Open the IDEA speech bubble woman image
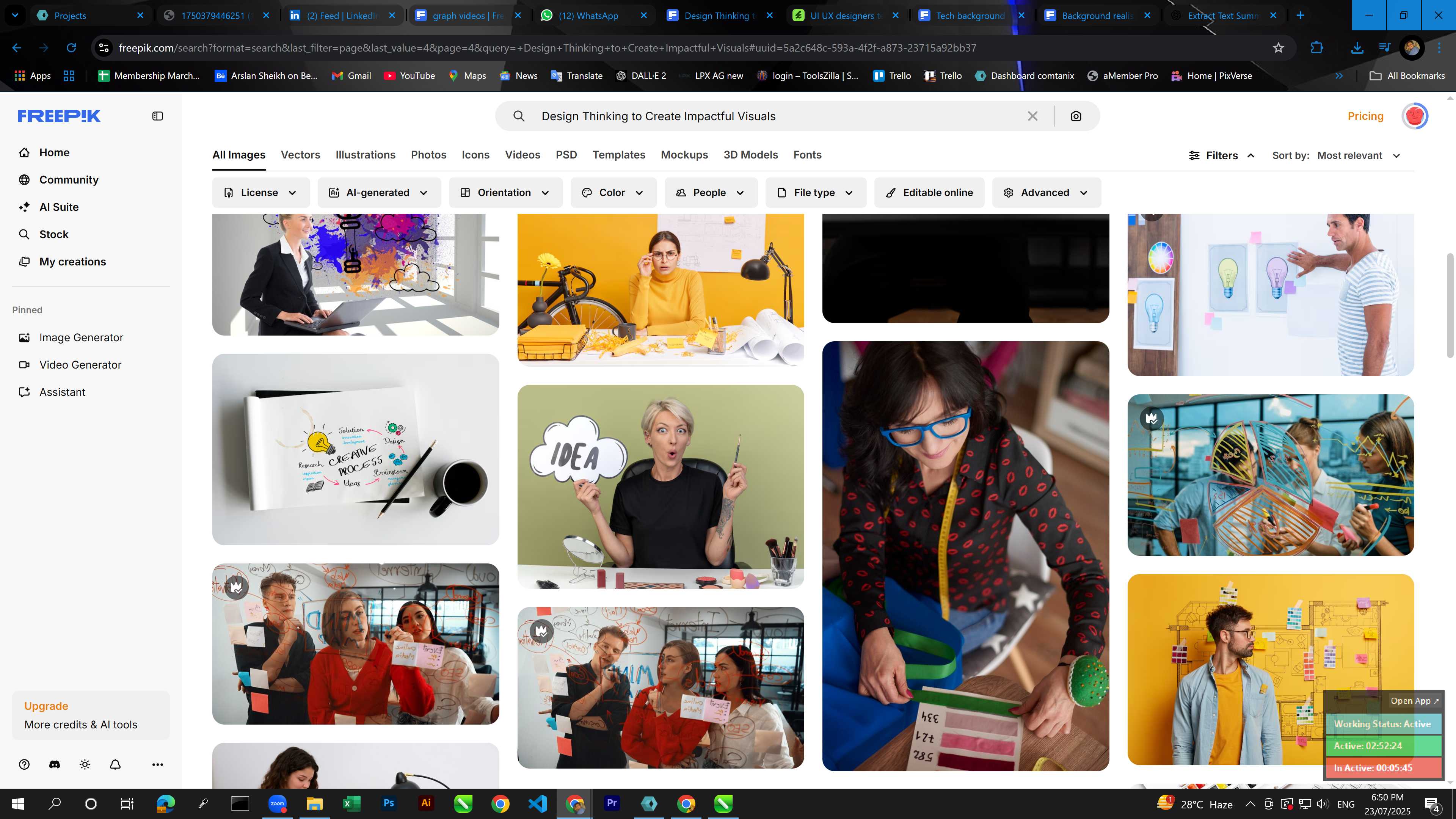This screenshot has width=1456, height=819. click(x=660, y=486)
